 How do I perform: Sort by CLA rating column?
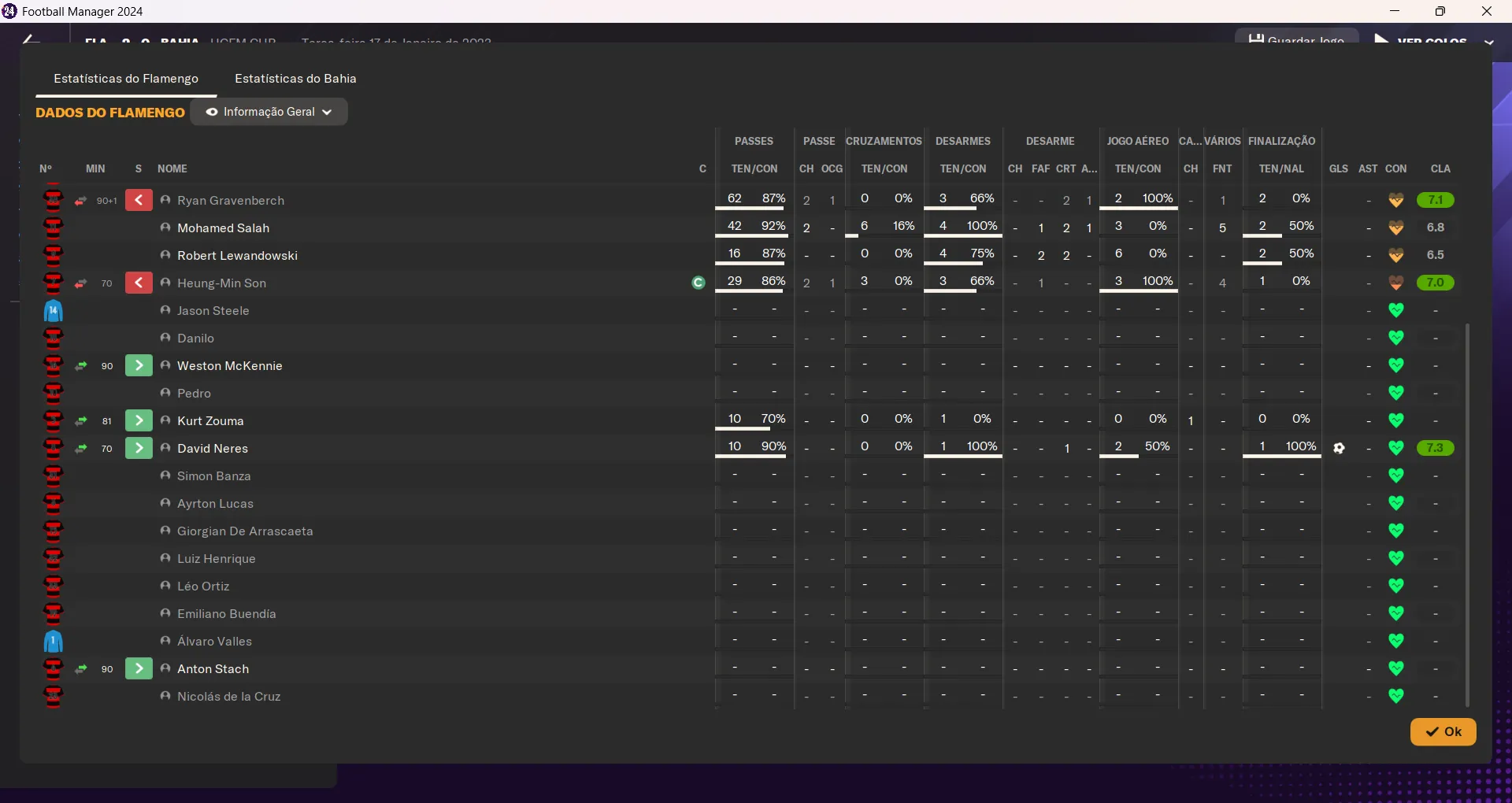pyautogui.click(x=1440, y=168)
